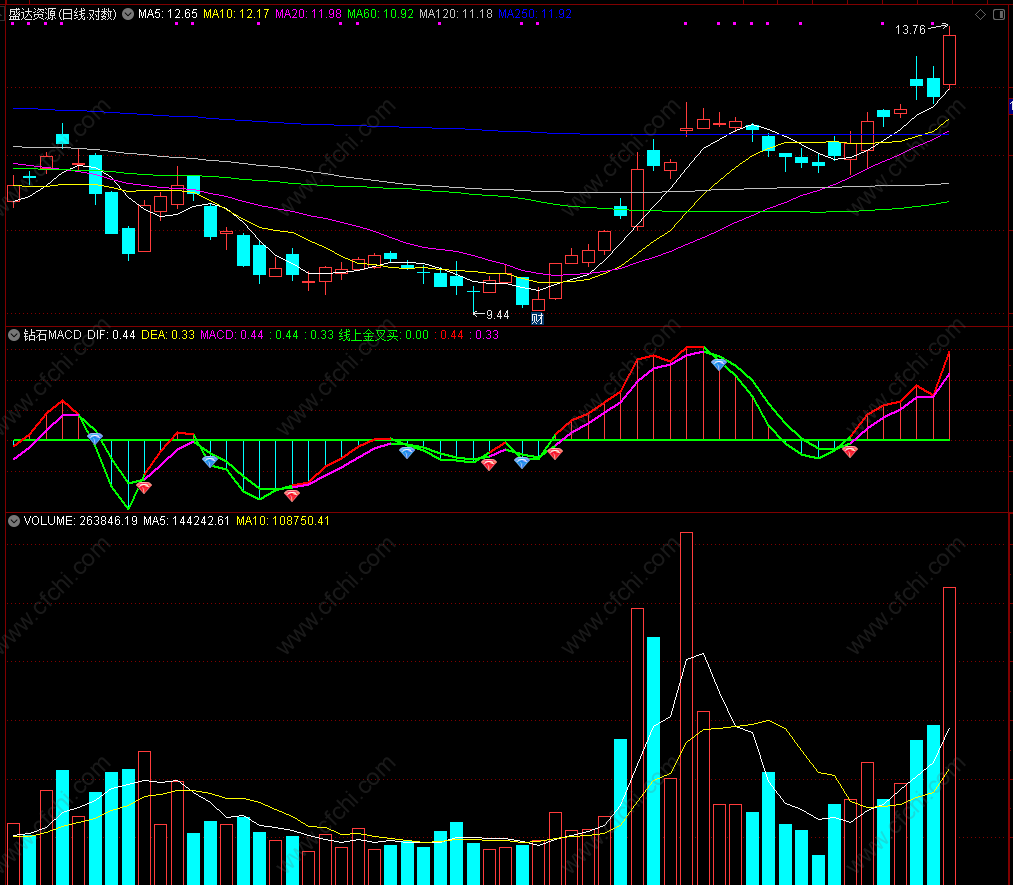Select the MA5: 12.65 label in price chart
This screenshot has width=1013, height=885.
(x=168, y=14)
